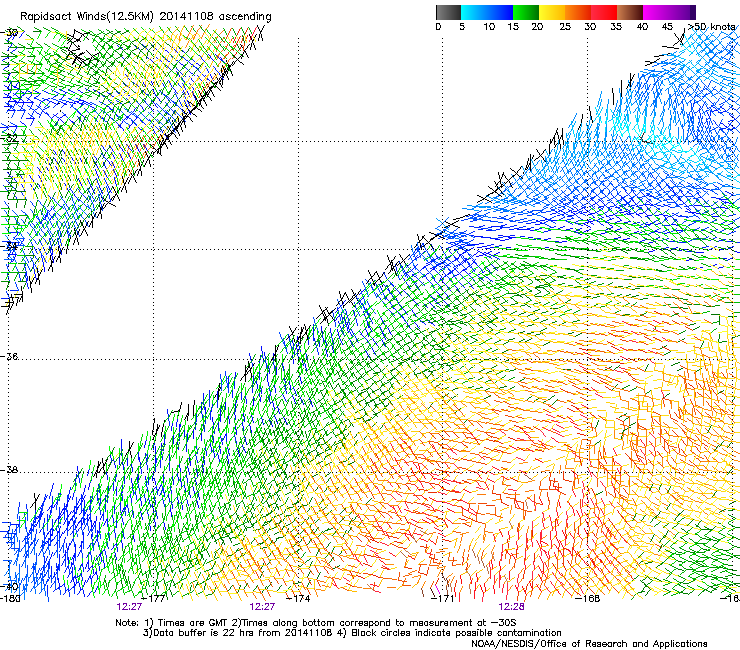Click the legend scale value '20'
The height and width of the screenshot is (650, 740).
pos(537,27)
